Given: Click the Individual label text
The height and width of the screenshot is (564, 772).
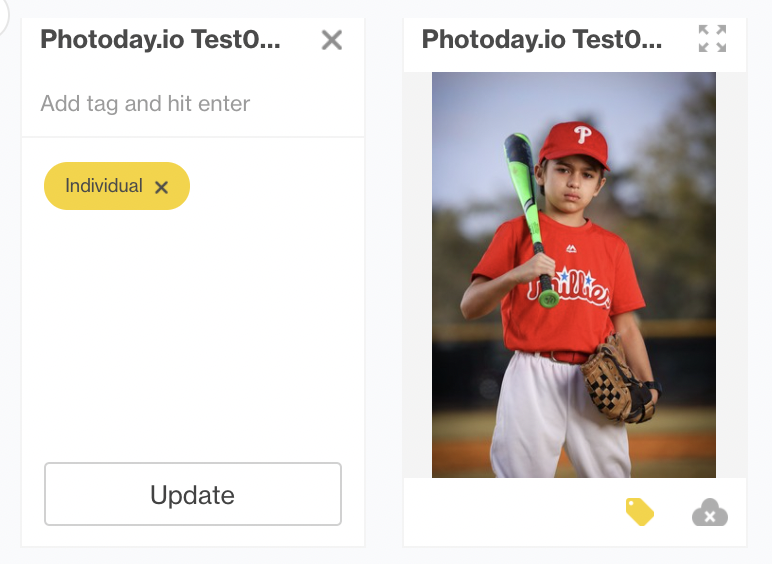Looking at the screenshot, I should point(104,186).
